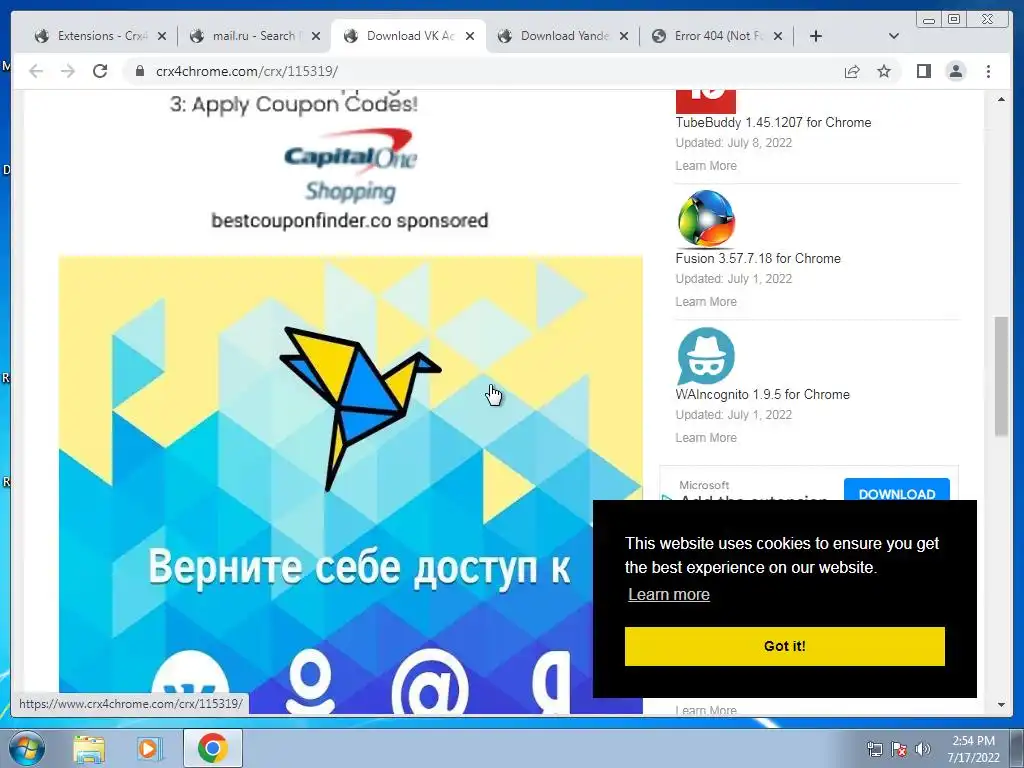This screenshot has width=1024, height=768.
Task: Open Windows Explorer from taskbar
Action: coord(89,749)
